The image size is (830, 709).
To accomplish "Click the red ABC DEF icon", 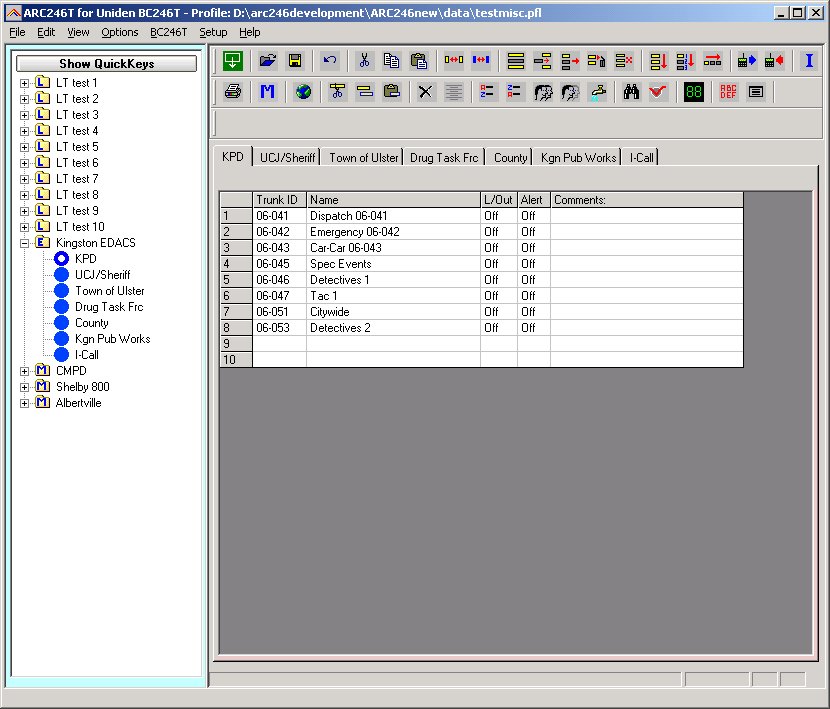I will coord(728,92).
